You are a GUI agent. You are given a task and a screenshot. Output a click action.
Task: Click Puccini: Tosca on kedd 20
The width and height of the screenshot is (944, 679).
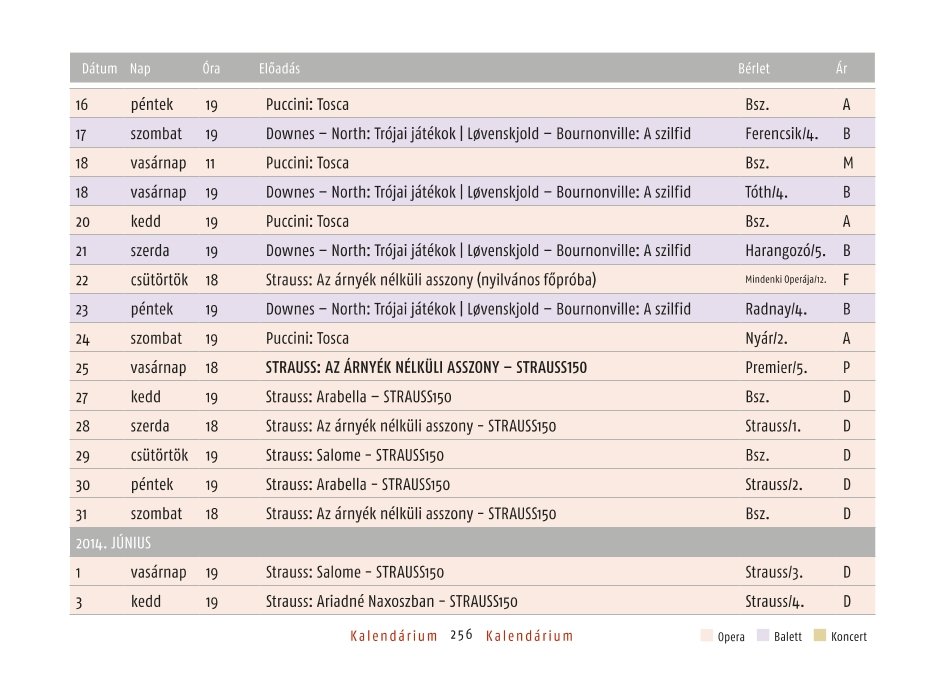click(307, 222)
